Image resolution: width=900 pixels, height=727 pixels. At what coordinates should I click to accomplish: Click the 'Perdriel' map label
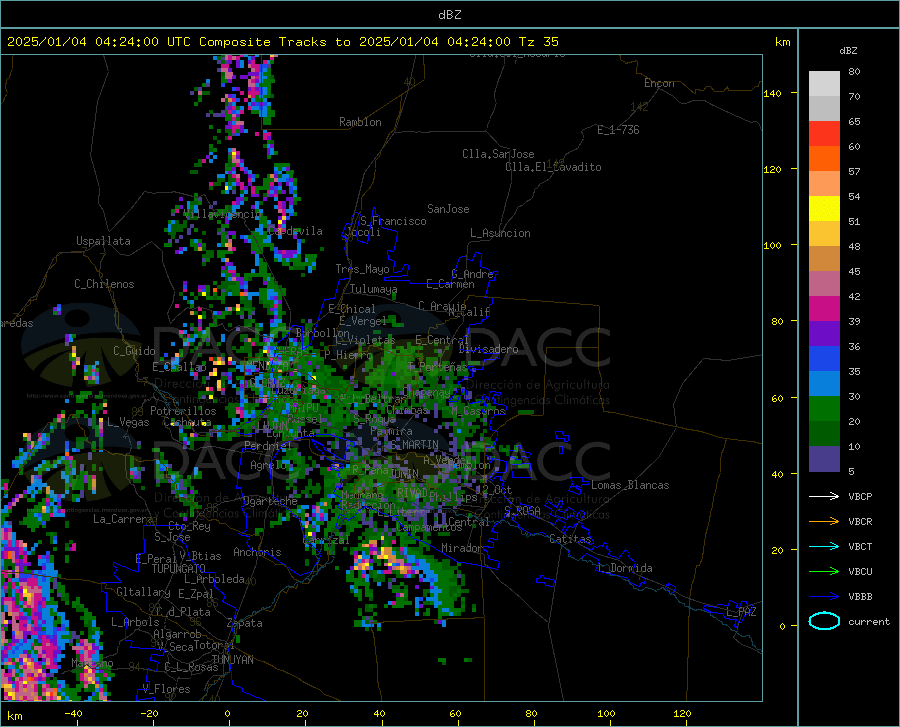[x=268, y=445]
